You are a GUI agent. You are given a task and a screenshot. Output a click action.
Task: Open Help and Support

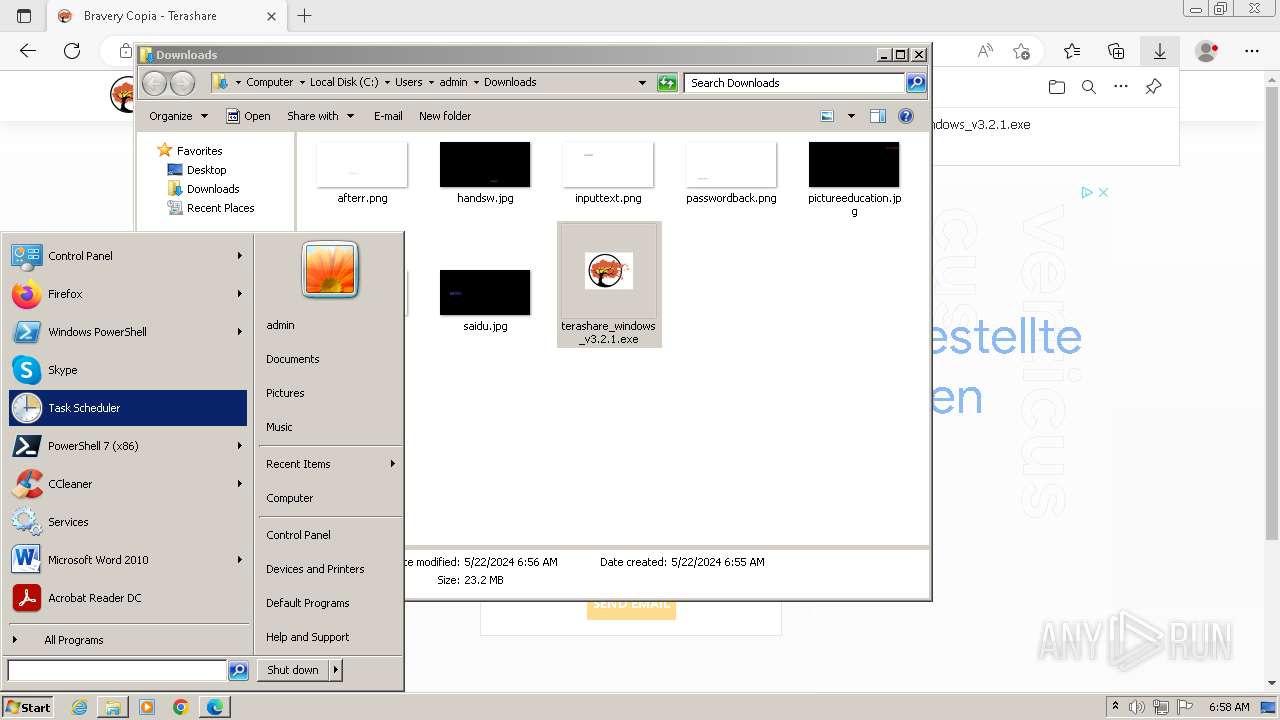point(308,637)
